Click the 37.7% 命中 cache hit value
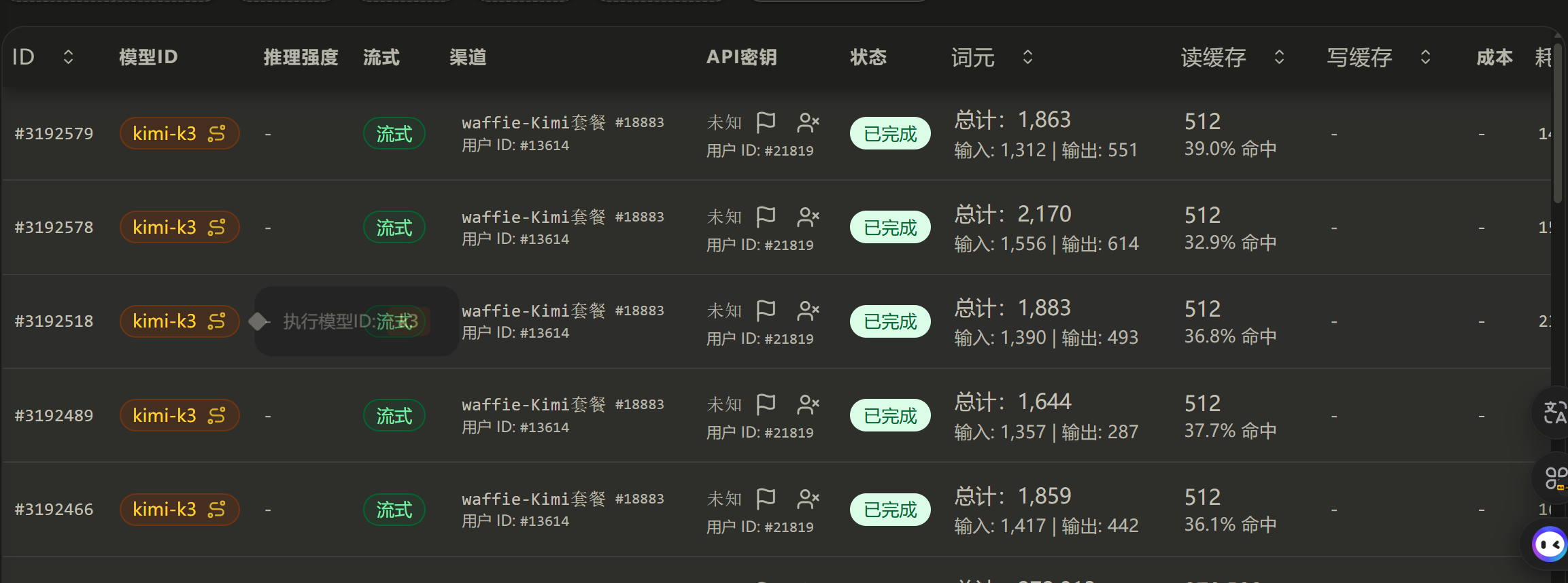This screenshot has height=583, width=1568. tap(1230, 431)
